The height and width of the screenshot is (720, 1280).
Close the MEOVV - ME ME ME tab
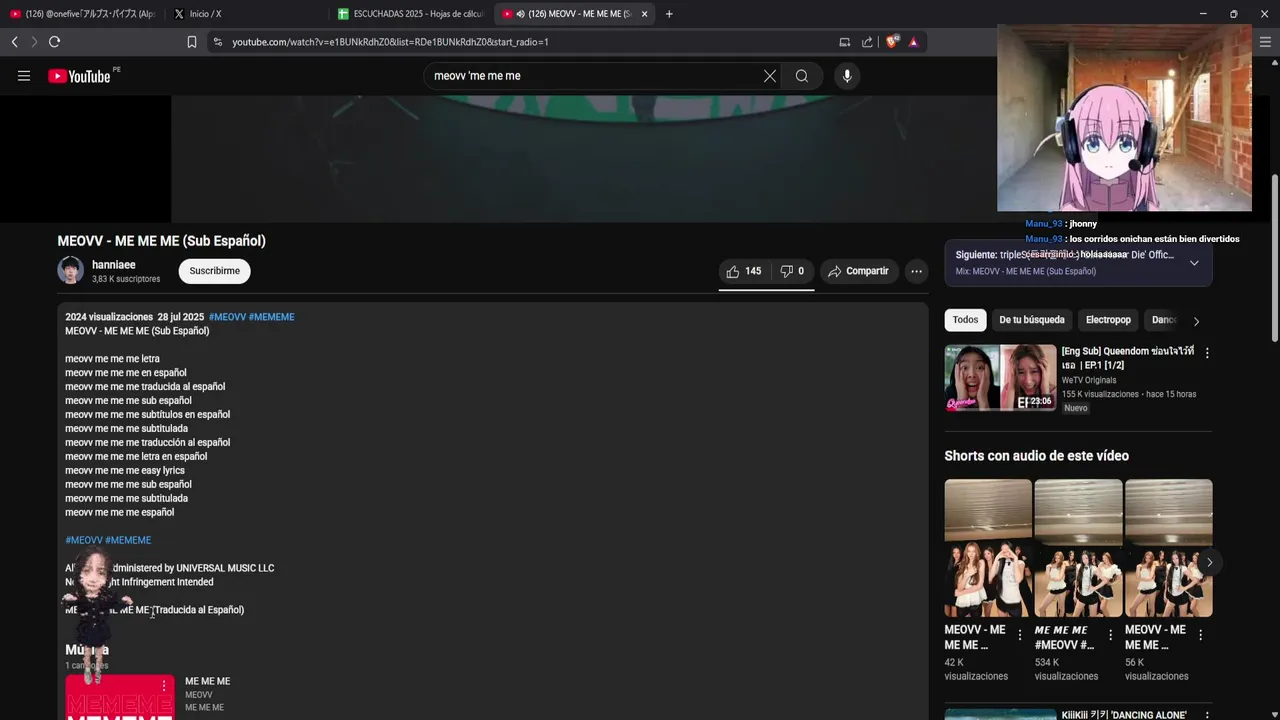[x=644, y=14]
